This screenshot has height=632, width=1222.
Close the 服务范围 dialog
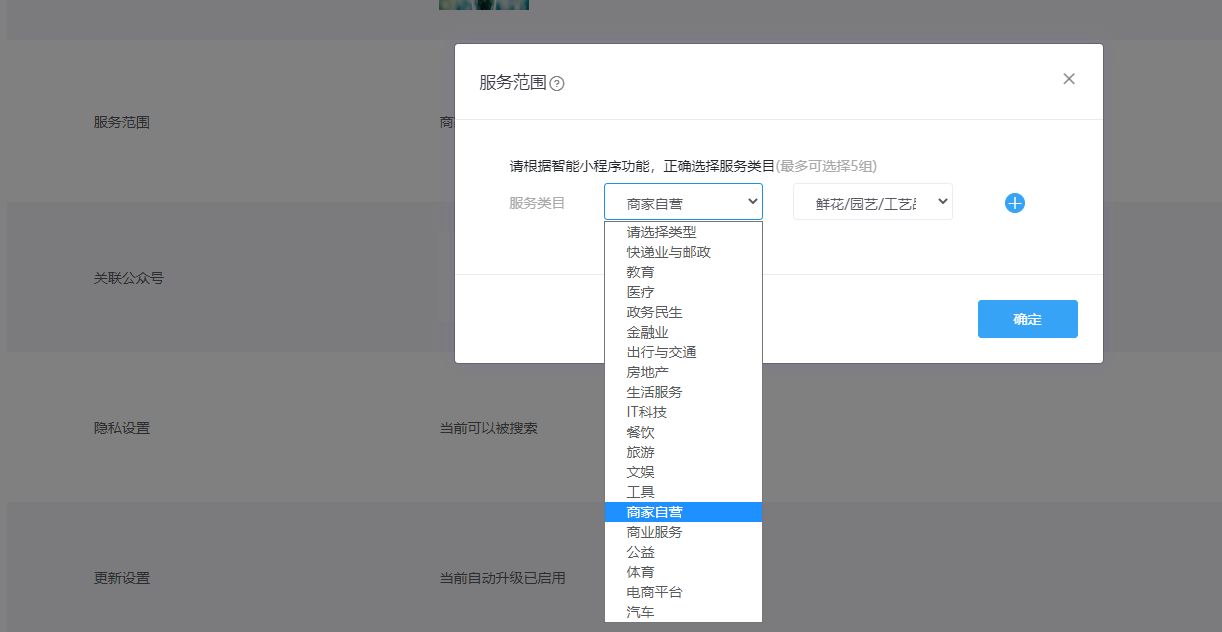[x=1068, y=78]
